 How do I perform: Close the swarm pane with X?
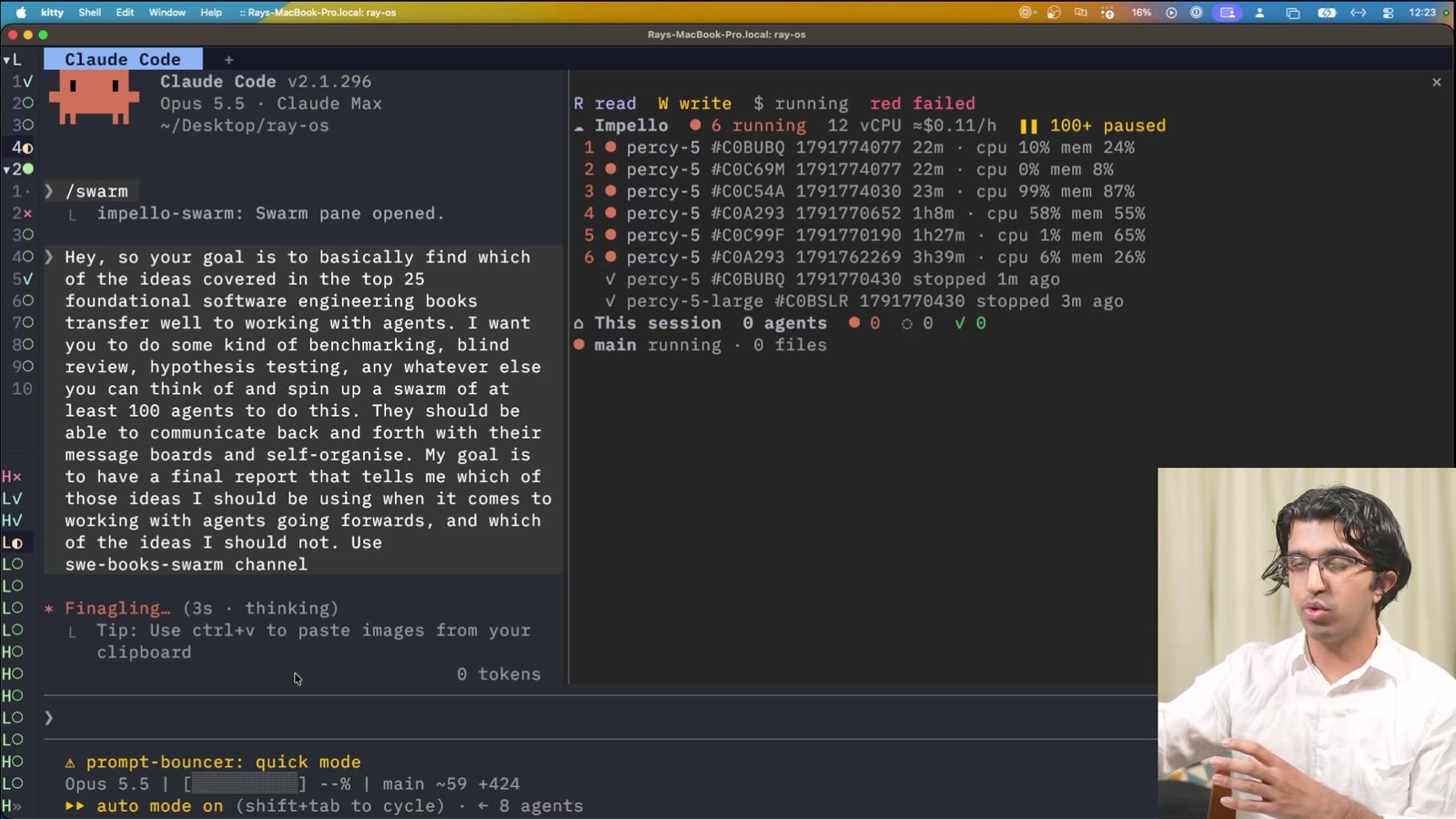coord(1437,82)
